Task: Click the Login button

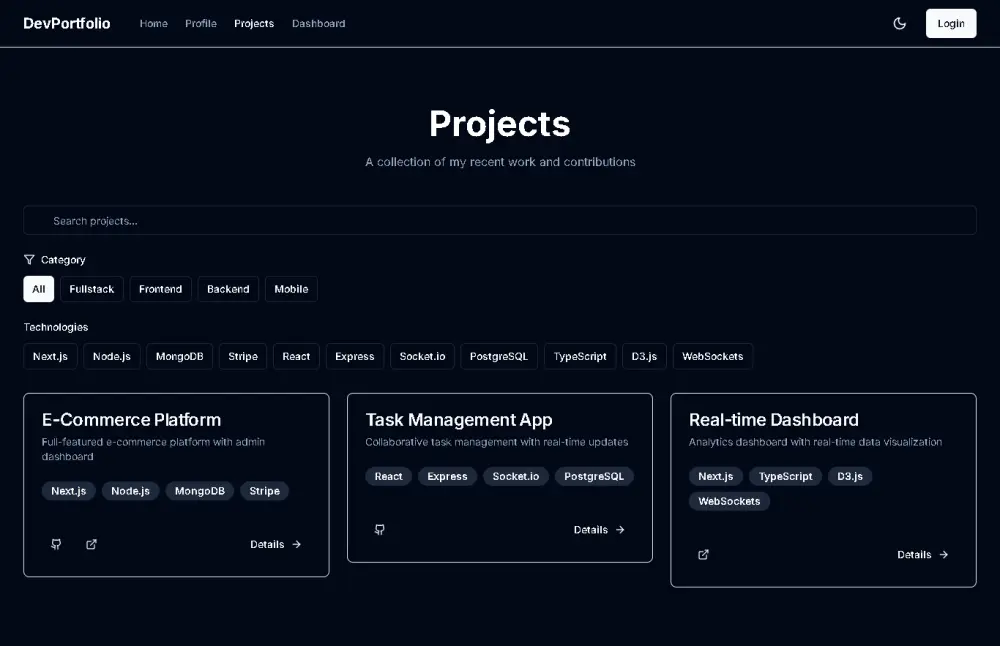Action: (950, 22)
